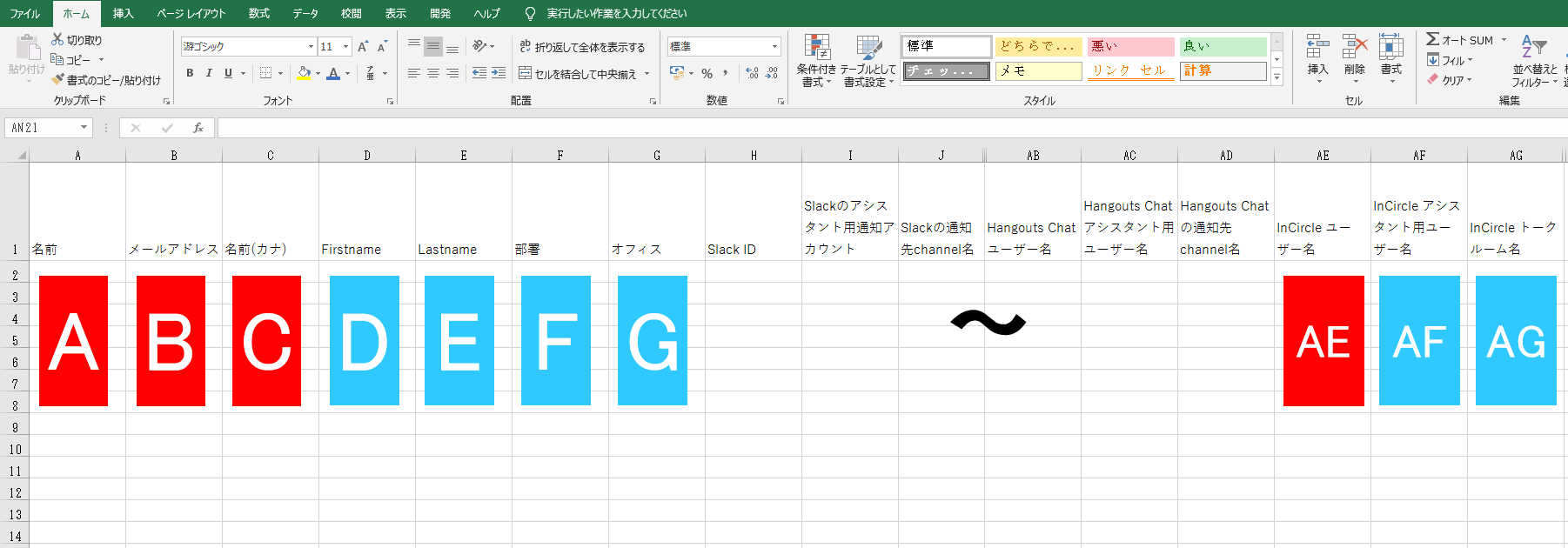The height and width of the screenshot is (548, 1568).
Task: Click the format painter brush icon
Action: click(57, 80)
